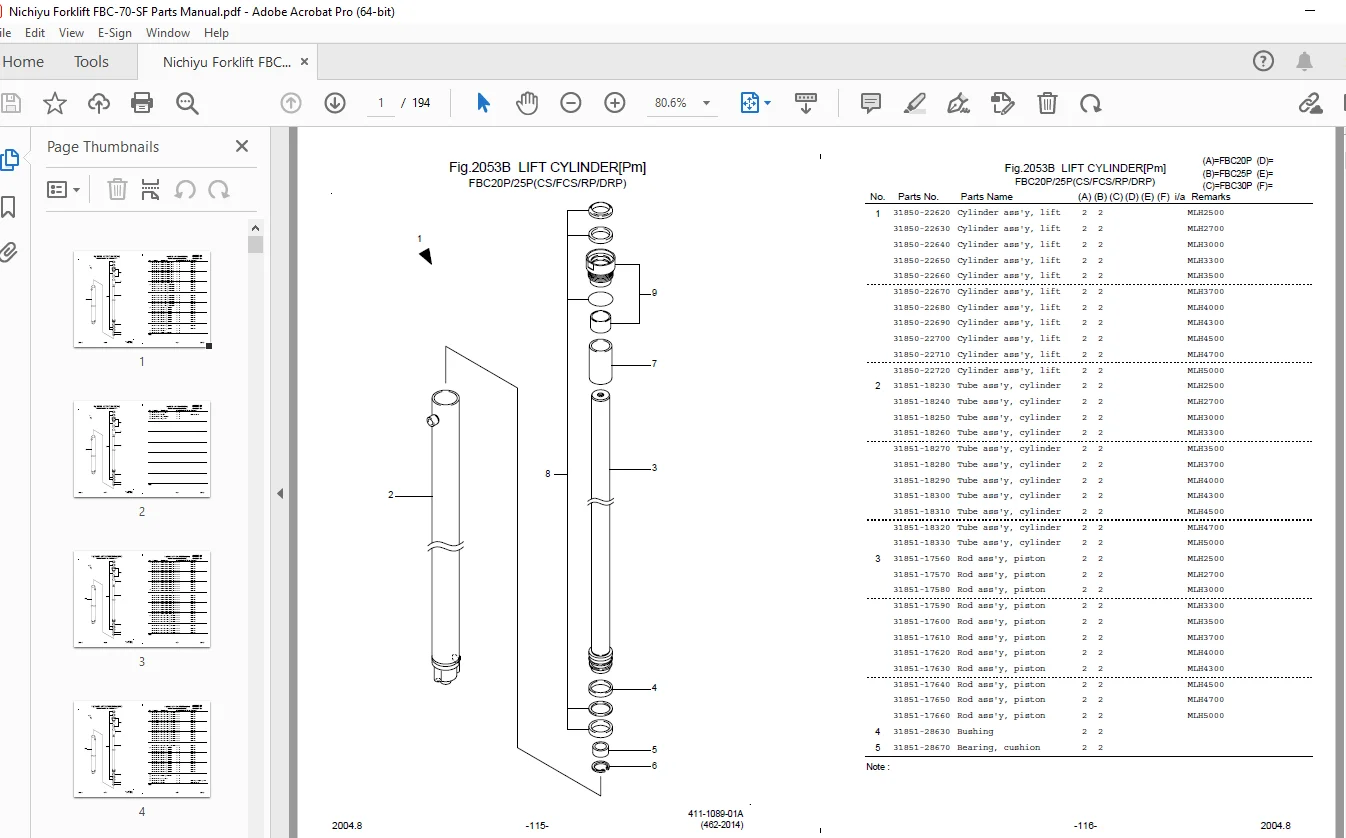Zoom out with the minus circle

pos(571,103)
